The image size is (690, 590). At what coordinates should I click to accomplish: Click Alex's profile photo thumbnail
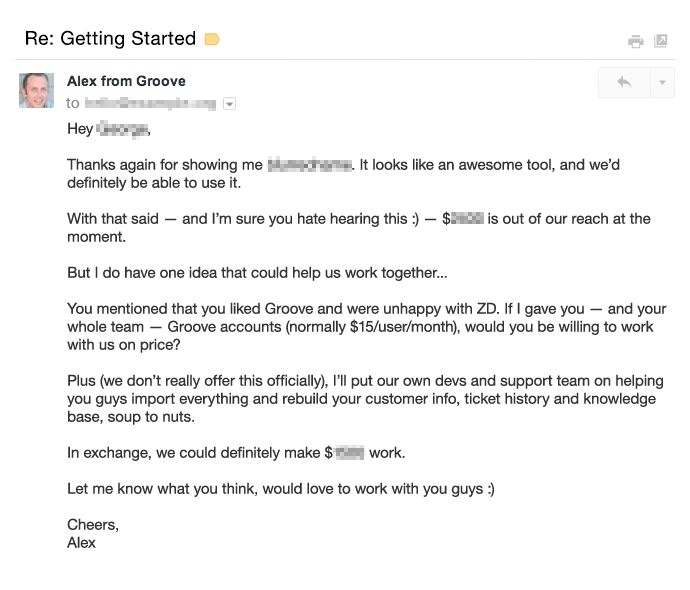tap(36, 90)
